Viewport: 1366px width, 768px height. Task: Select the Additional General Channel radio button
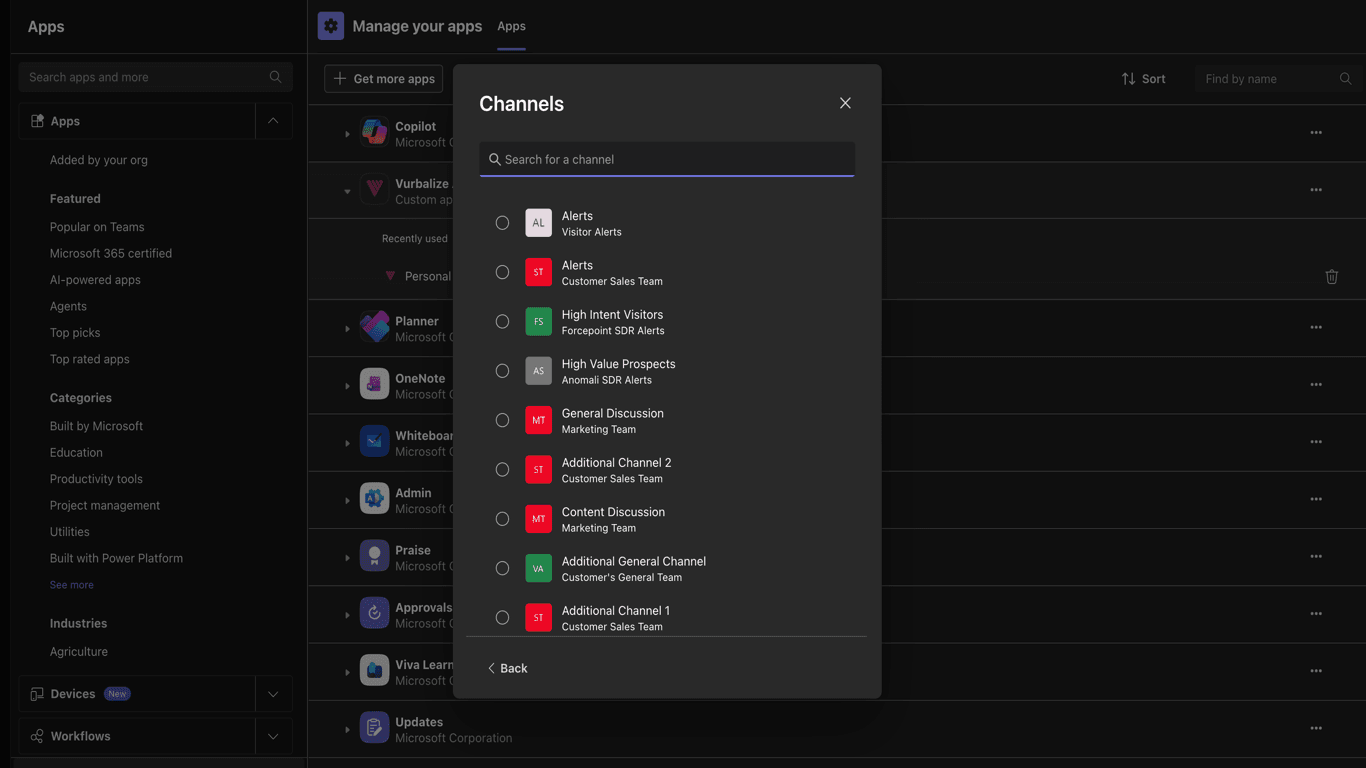point(502,568)
